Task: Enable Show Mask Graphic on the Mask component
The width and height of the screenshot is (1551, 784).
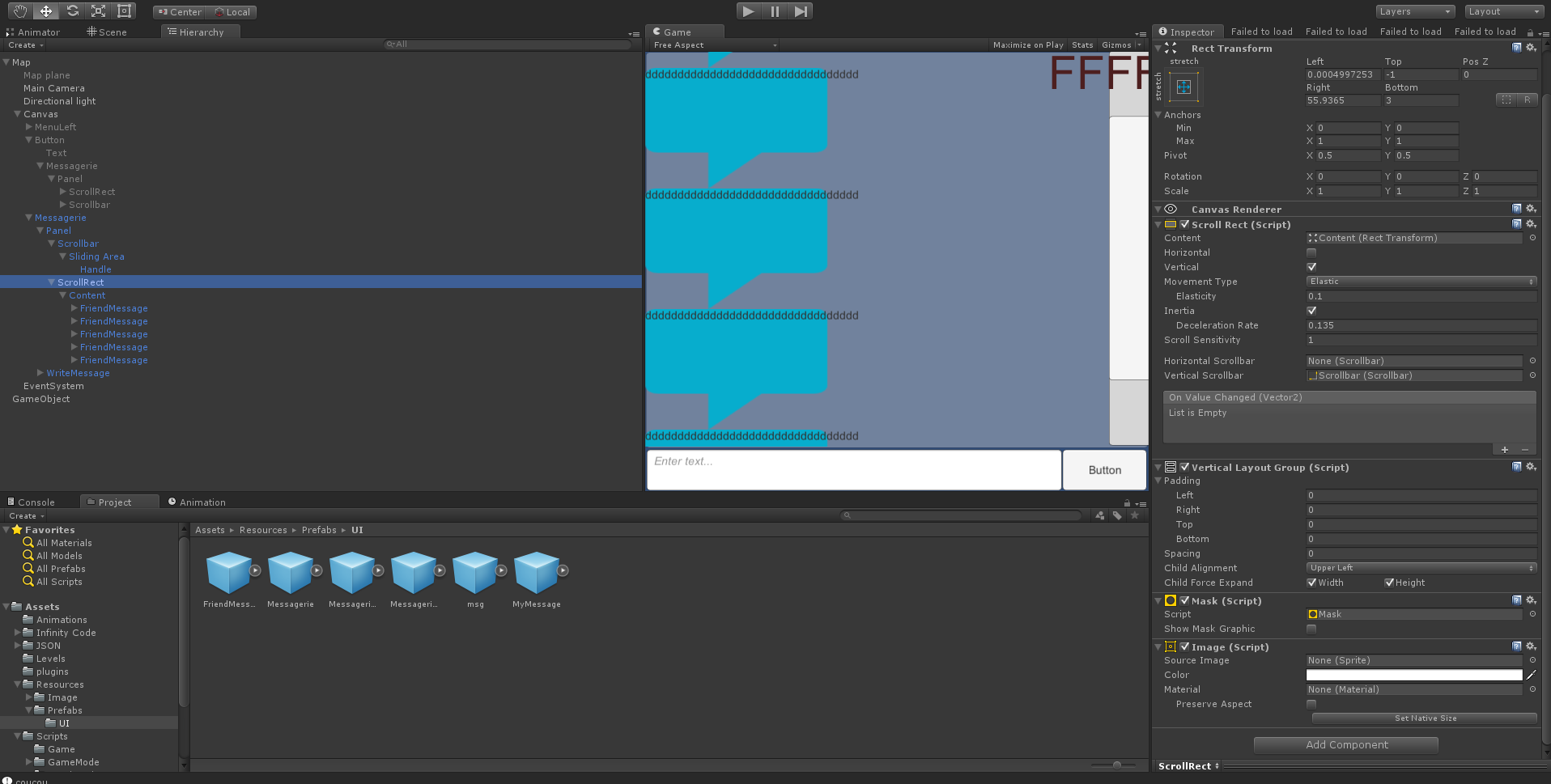Action: click(1311, 629)
